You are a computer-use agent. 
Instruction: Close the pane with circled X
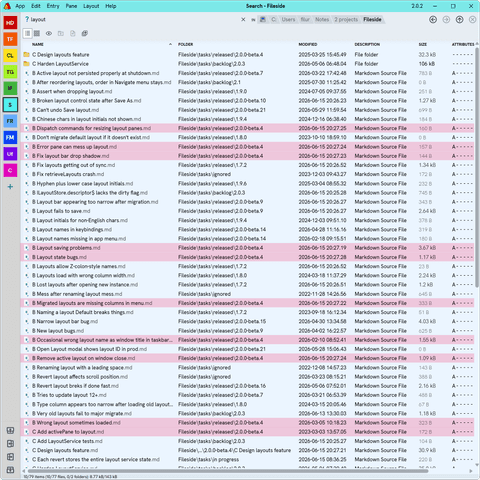[472, 20]
